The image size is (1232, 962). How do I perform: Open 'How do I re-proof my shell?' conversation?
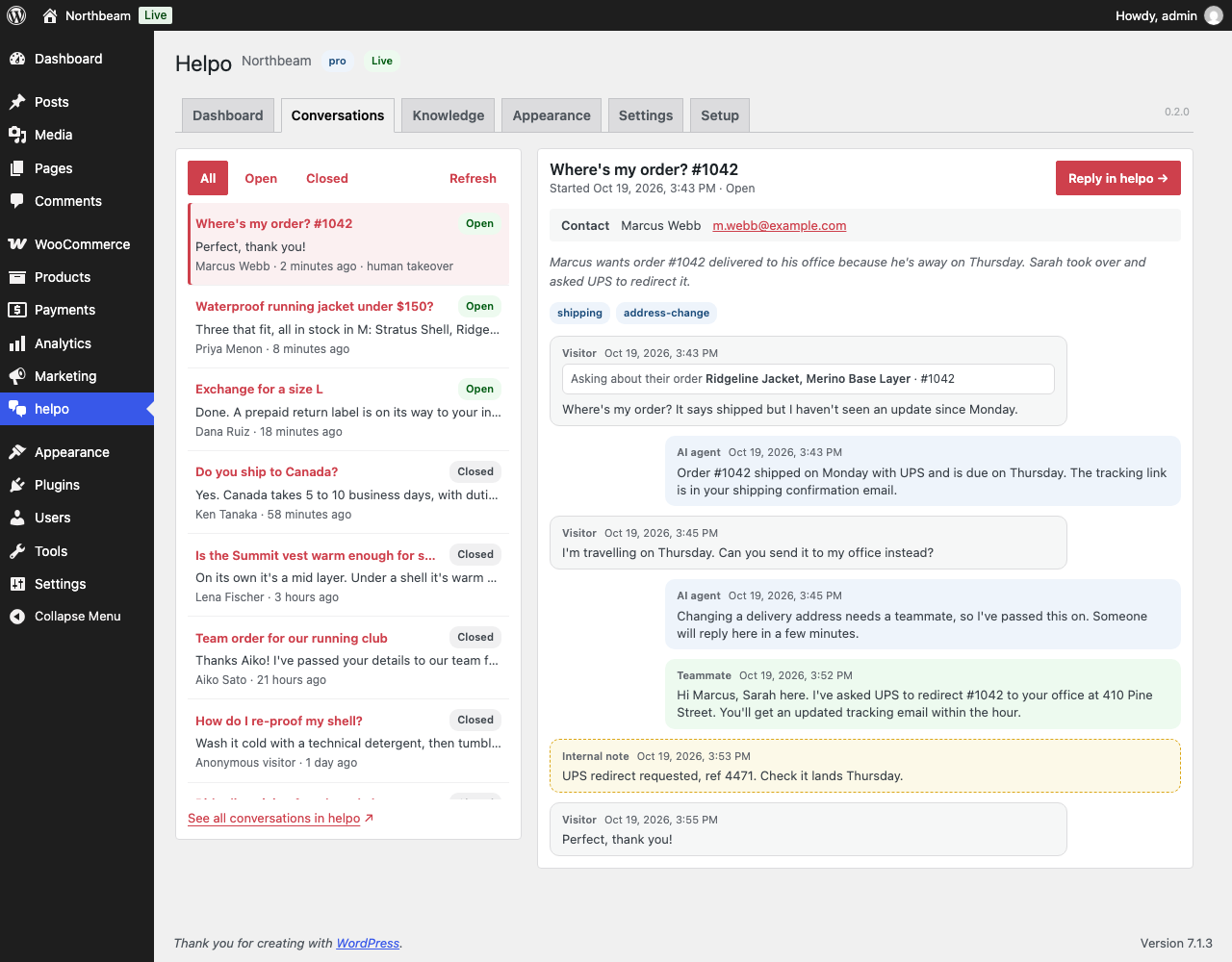(x=348, y=741)
